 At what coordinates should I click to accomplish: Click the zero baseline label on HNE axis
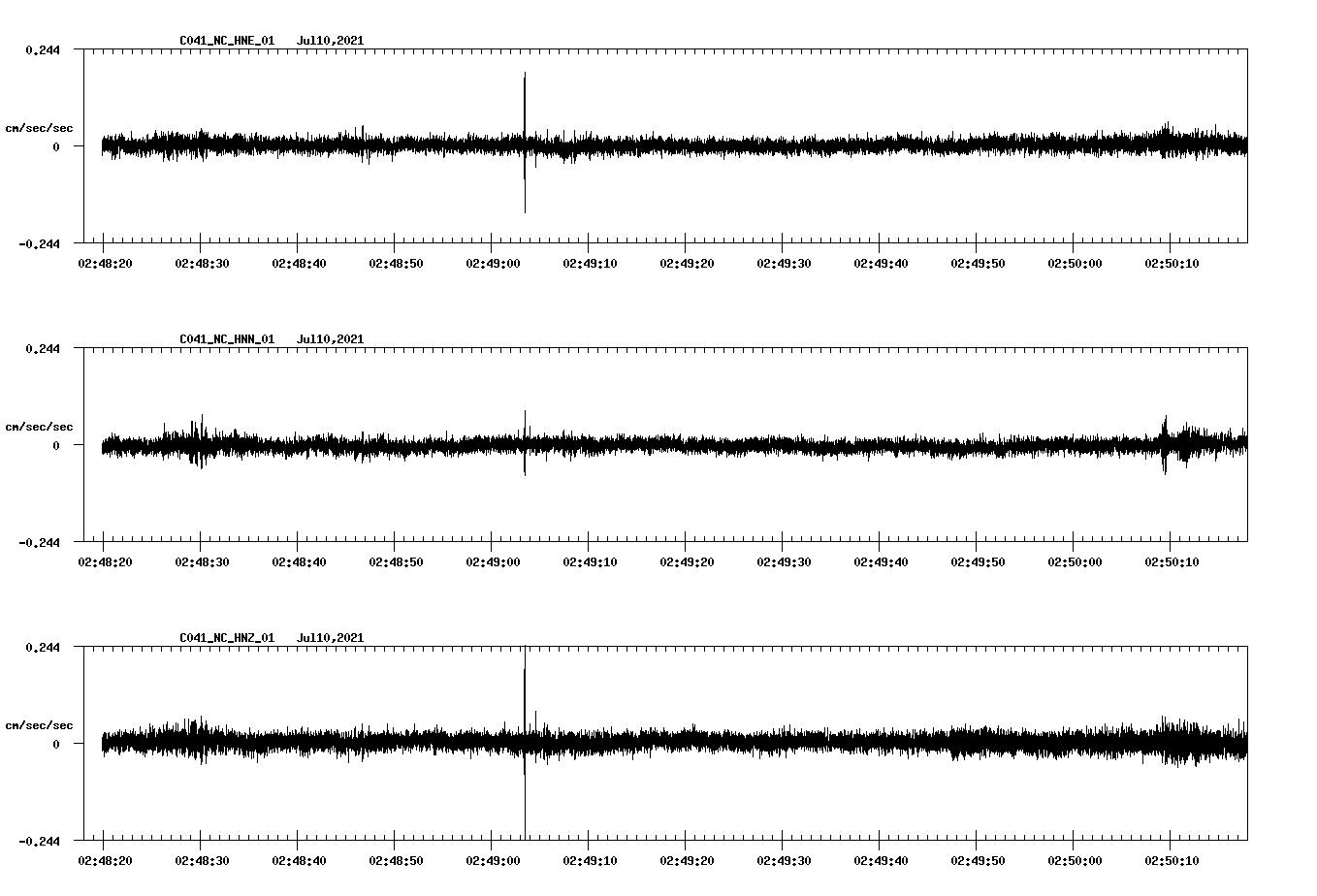56,146
